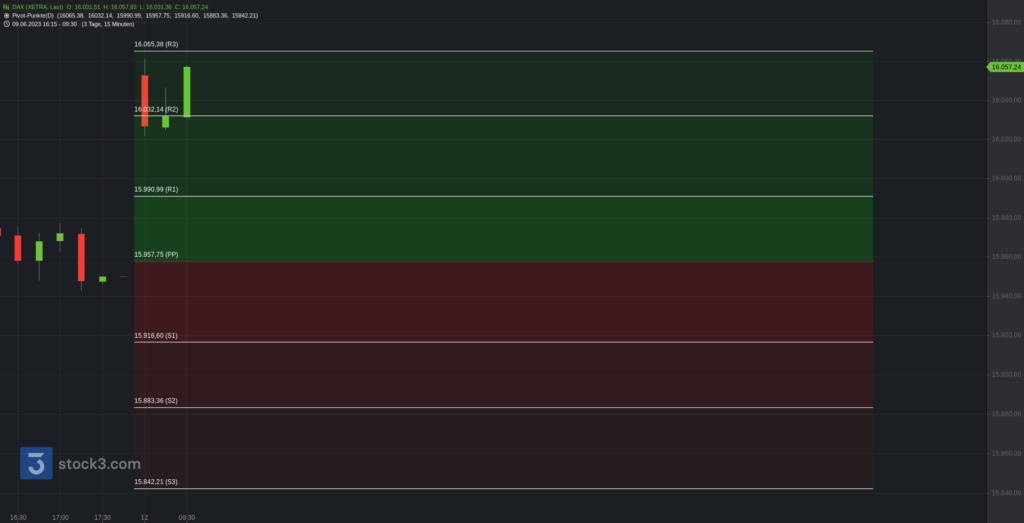Select the 16.065,38 (R3) resistance line label
The image size is (1024, 523).
[x=156, y=44]
